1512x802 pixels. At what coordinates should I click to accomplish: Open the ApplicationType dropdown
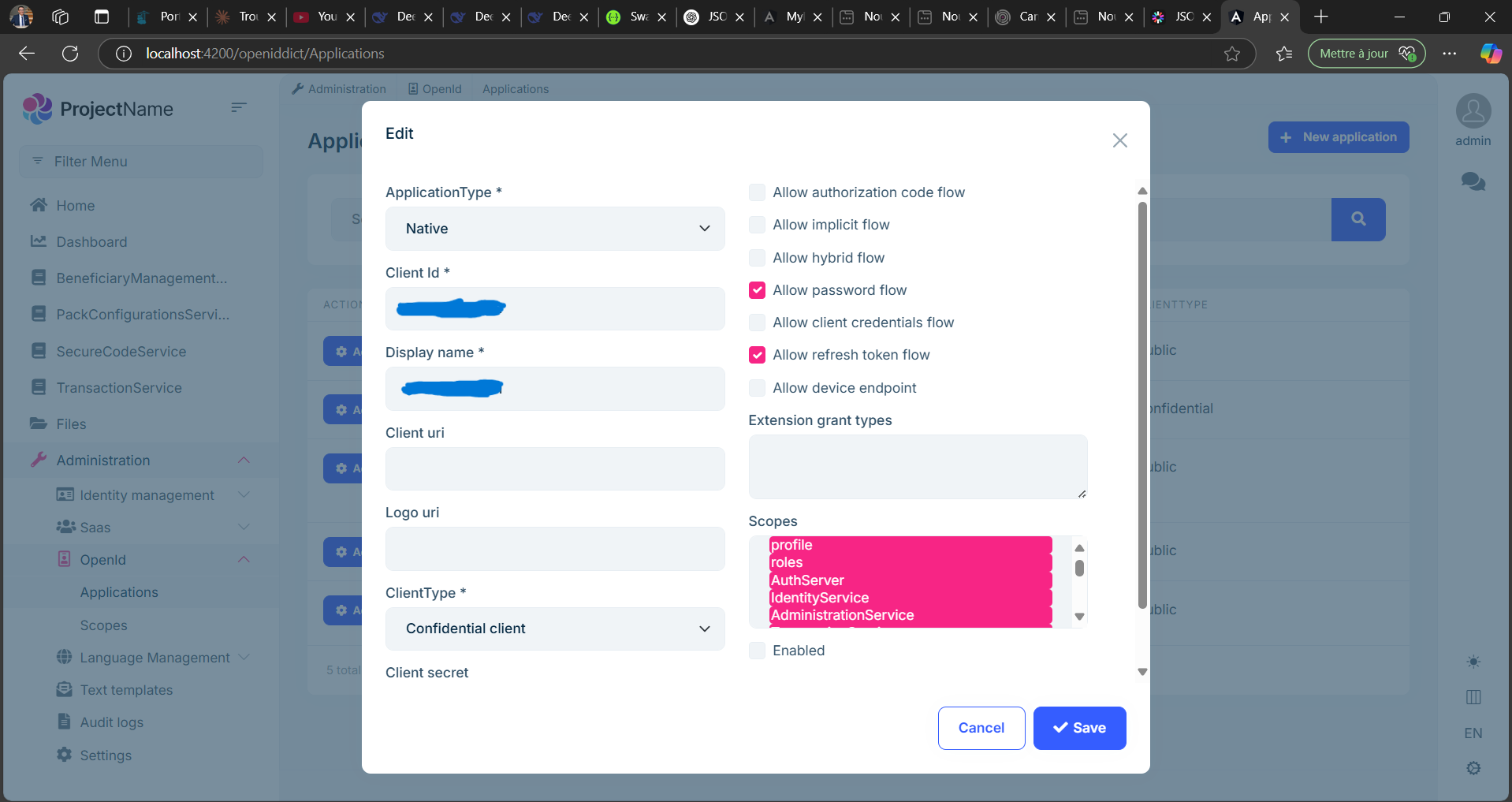coord(554,229)
